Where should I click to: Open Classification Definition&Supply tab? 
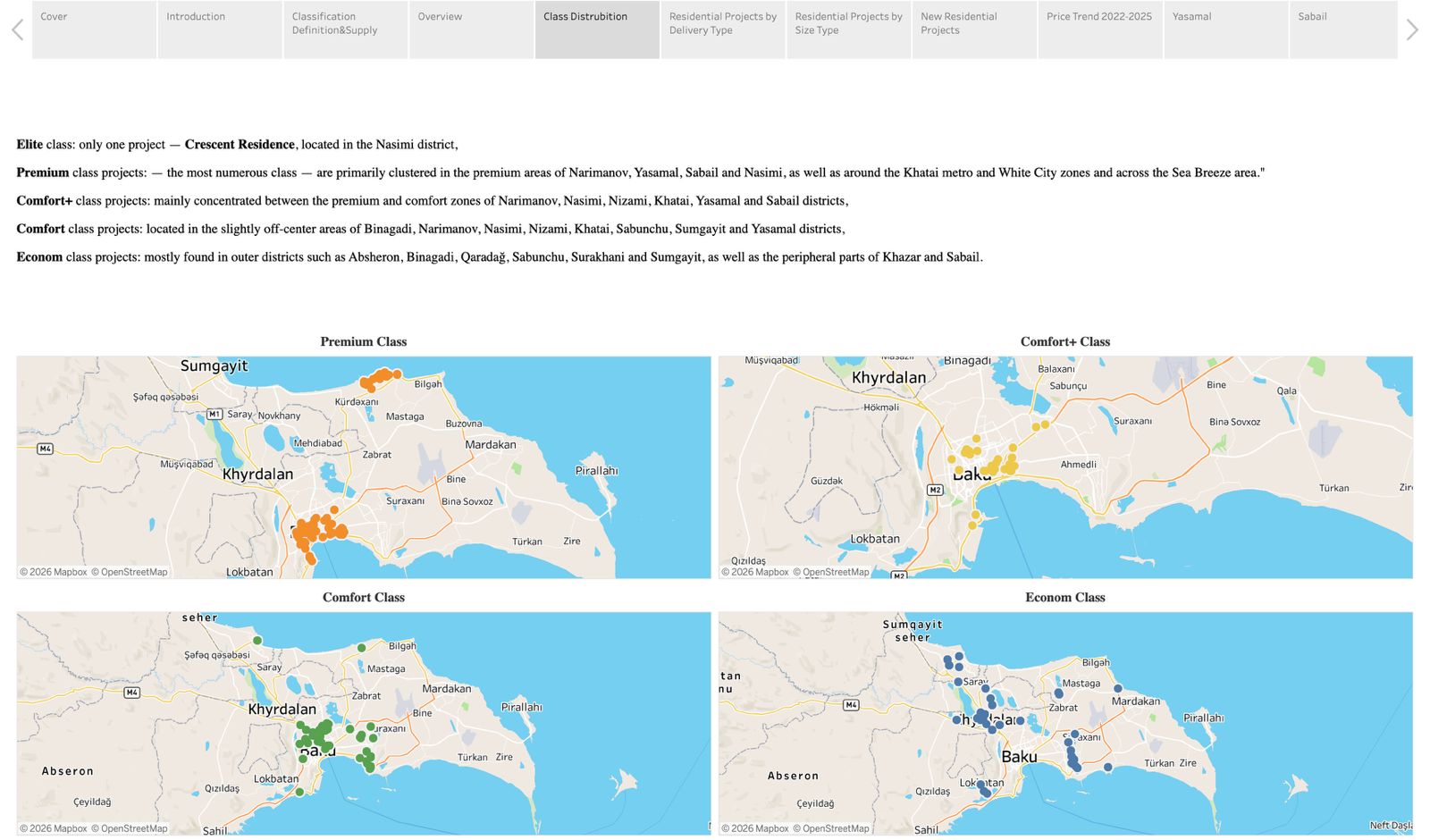pyautogui.click(x=346, y=29)
